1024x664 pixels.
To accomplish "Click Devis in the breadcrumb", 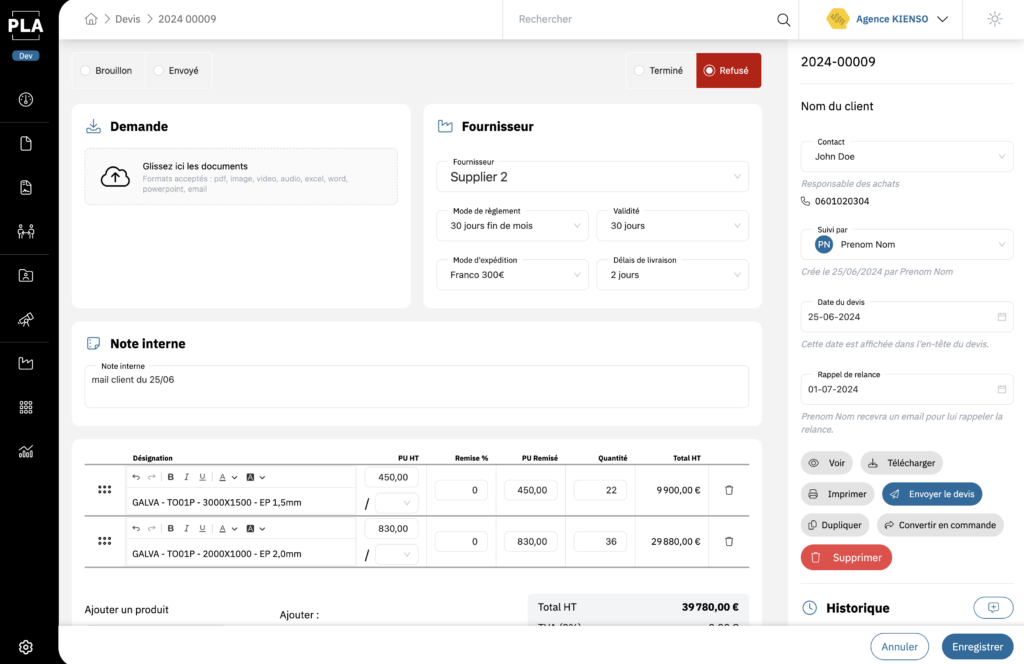I will click(128, 19).
